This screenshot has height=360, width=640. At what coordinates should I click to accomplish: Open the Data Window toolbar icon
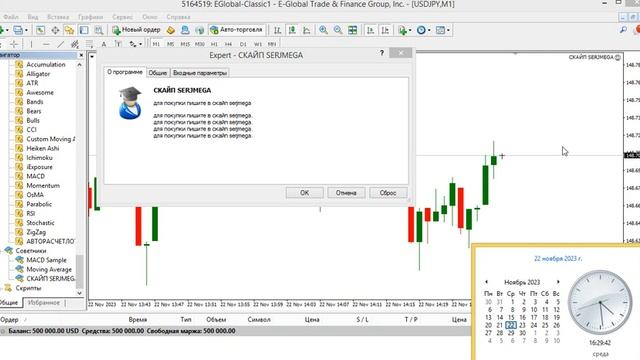55,30
